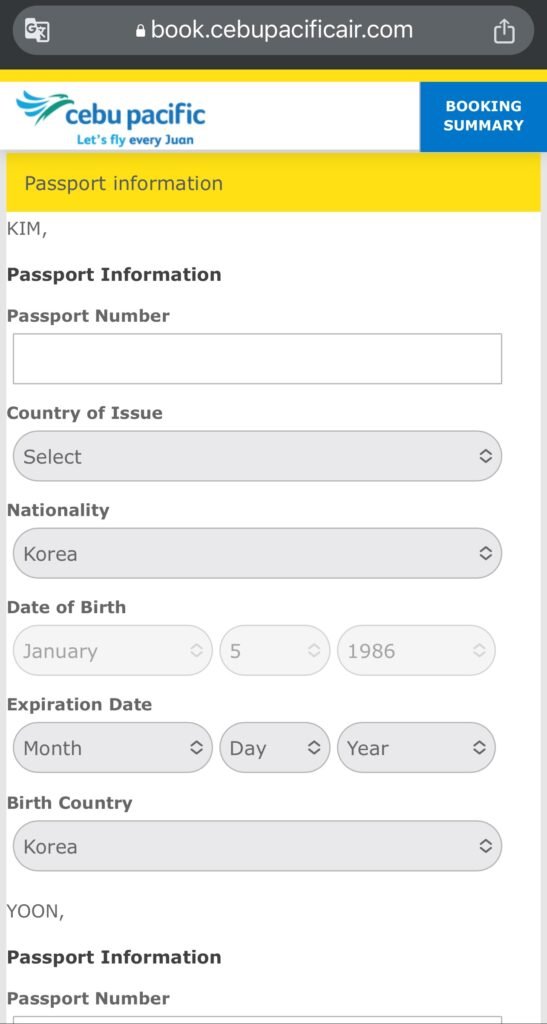This screenshot has height=1024, width=547.
Task: Open the Nationality dropdown showing Korea
Action: click(257, 553)
